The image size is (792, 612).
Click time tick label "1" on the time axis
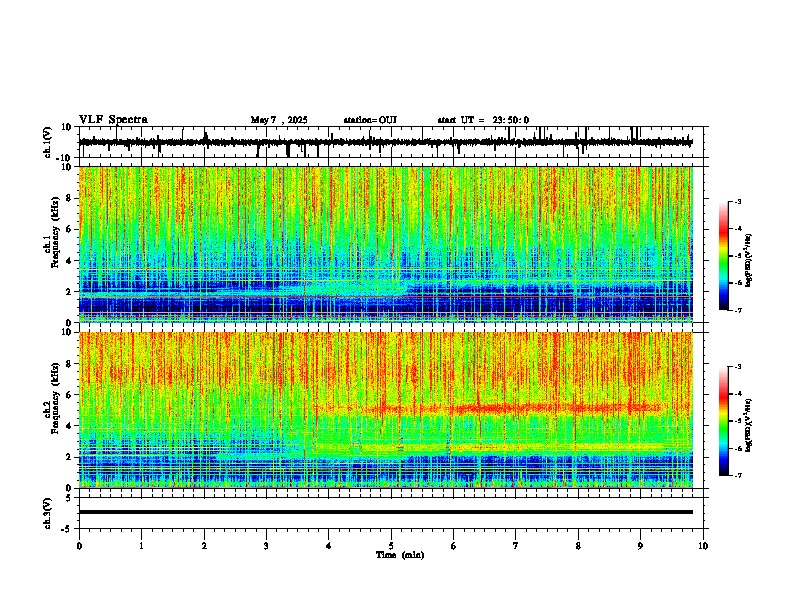[141, 546]
